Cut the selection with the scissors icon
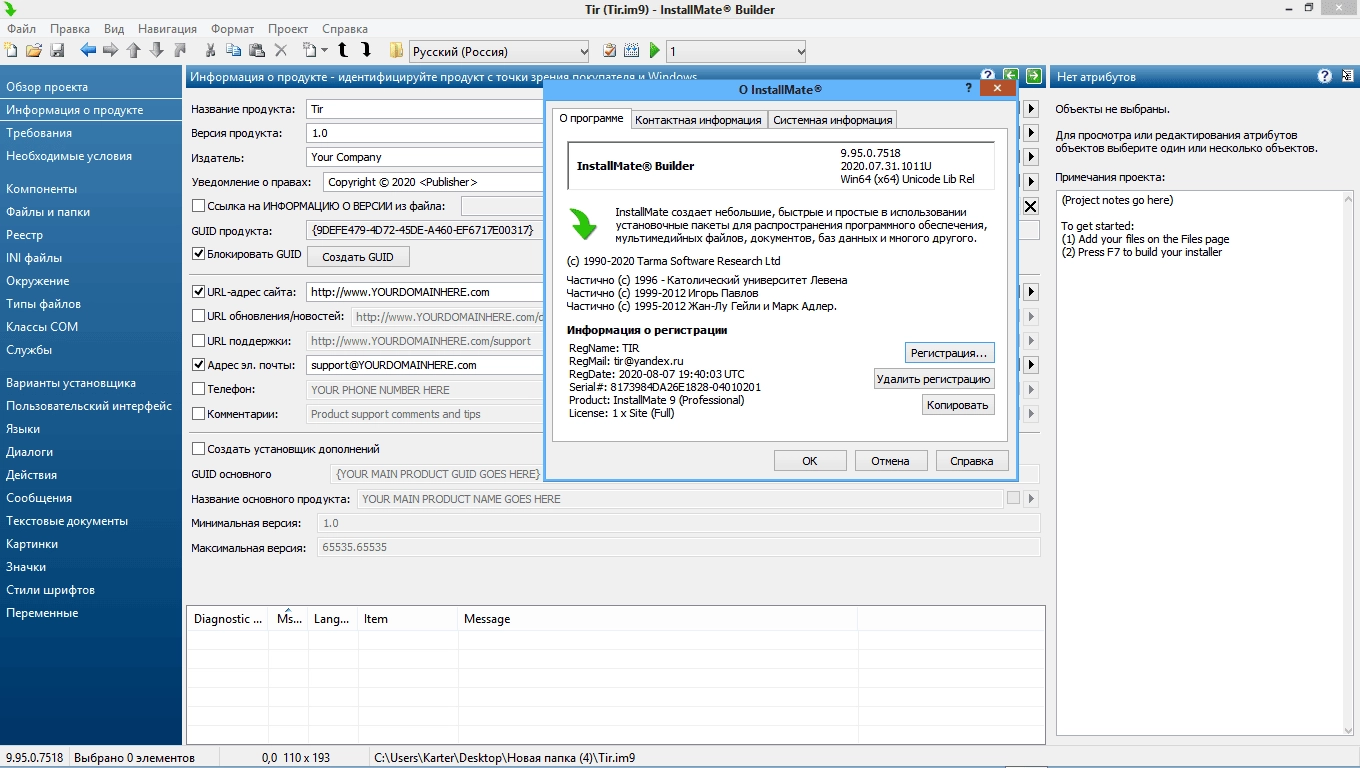 [x=211, y=50]
